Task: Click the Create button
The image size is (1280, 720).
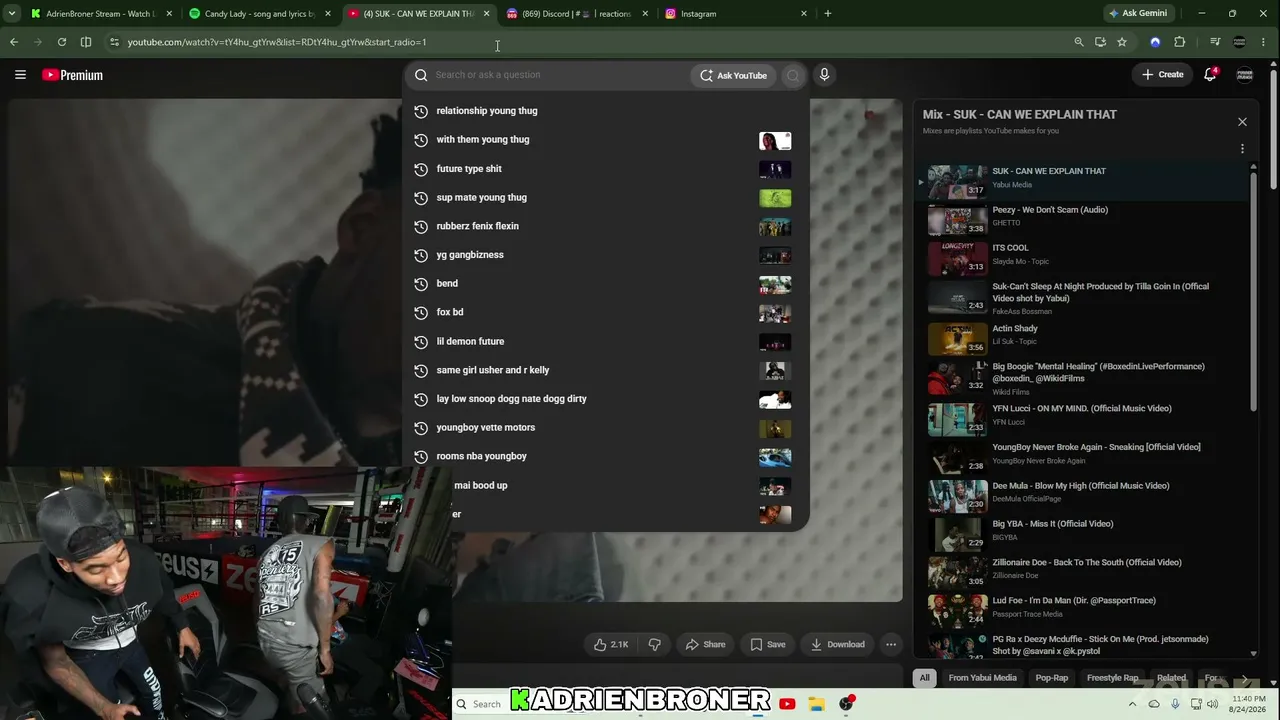Action: pyautogui.click(x=1163, y=75)
